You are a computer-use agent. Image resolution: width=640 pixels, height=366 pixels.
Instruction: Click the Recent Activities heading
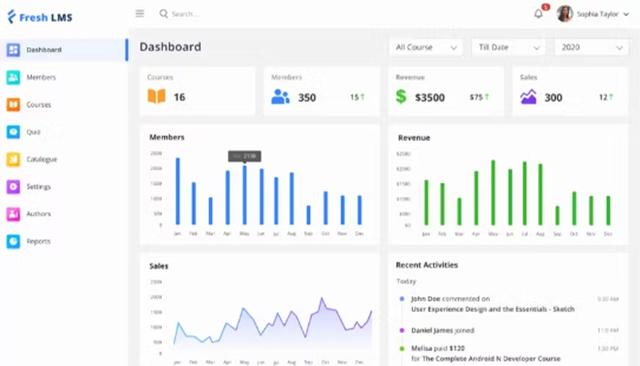(x=427, y=265)
